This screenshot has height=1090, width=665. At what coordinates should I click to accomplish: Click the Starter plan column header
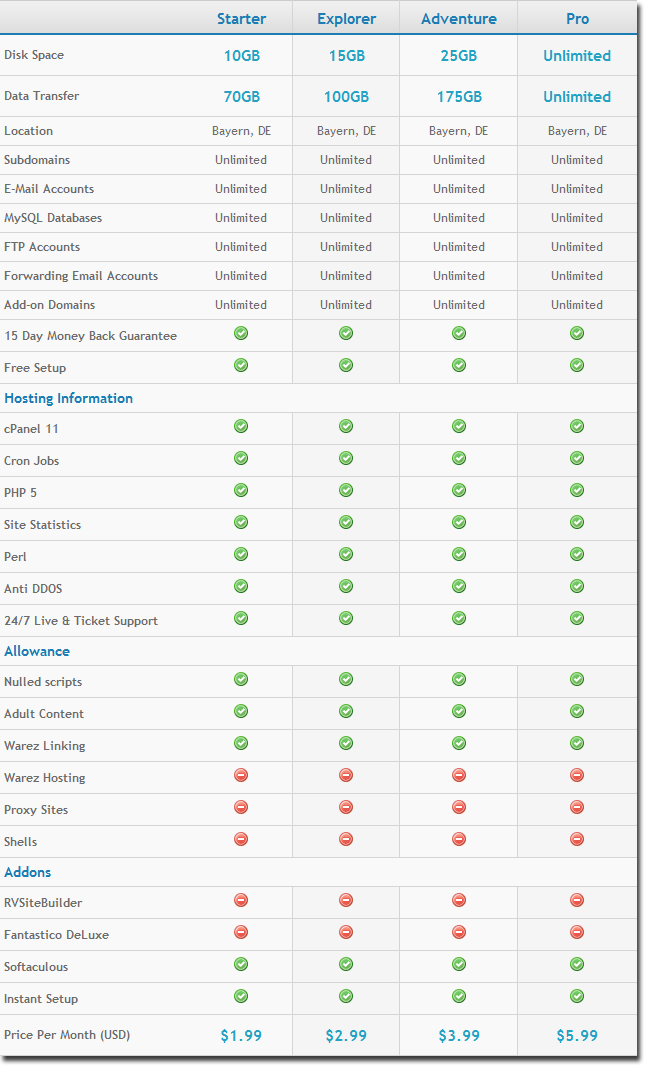click(241, 19)
